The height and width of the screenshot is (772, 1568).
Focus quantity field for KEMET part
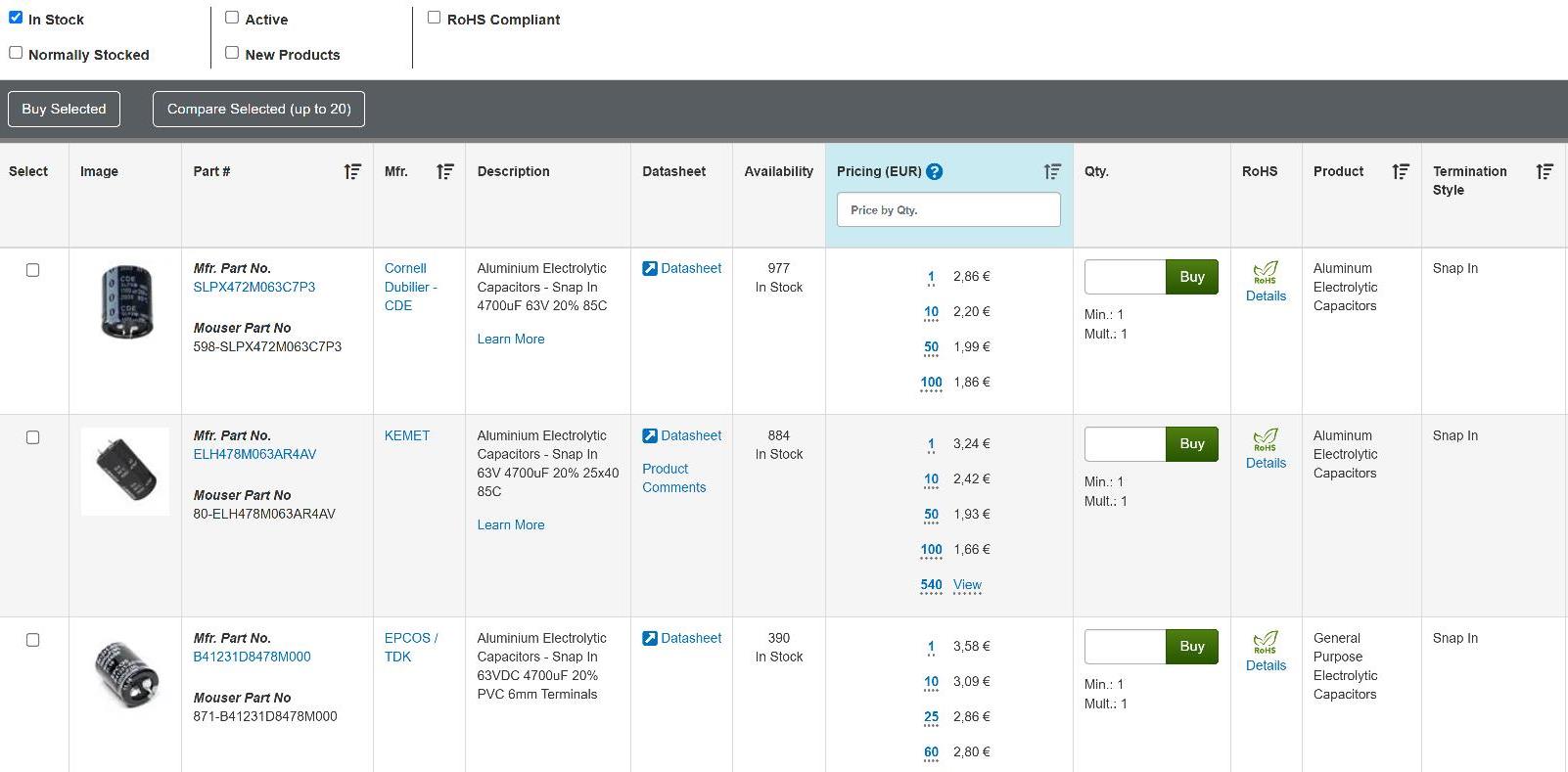click(1125, 444)
